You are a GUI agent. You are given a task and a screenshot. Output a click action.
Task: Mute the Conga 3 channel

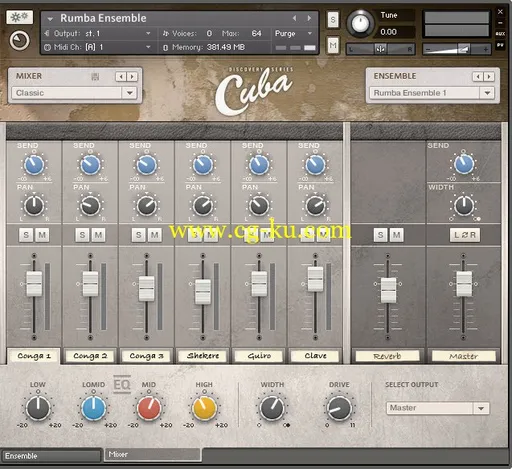pyautogui.click(x=155, y=235)
